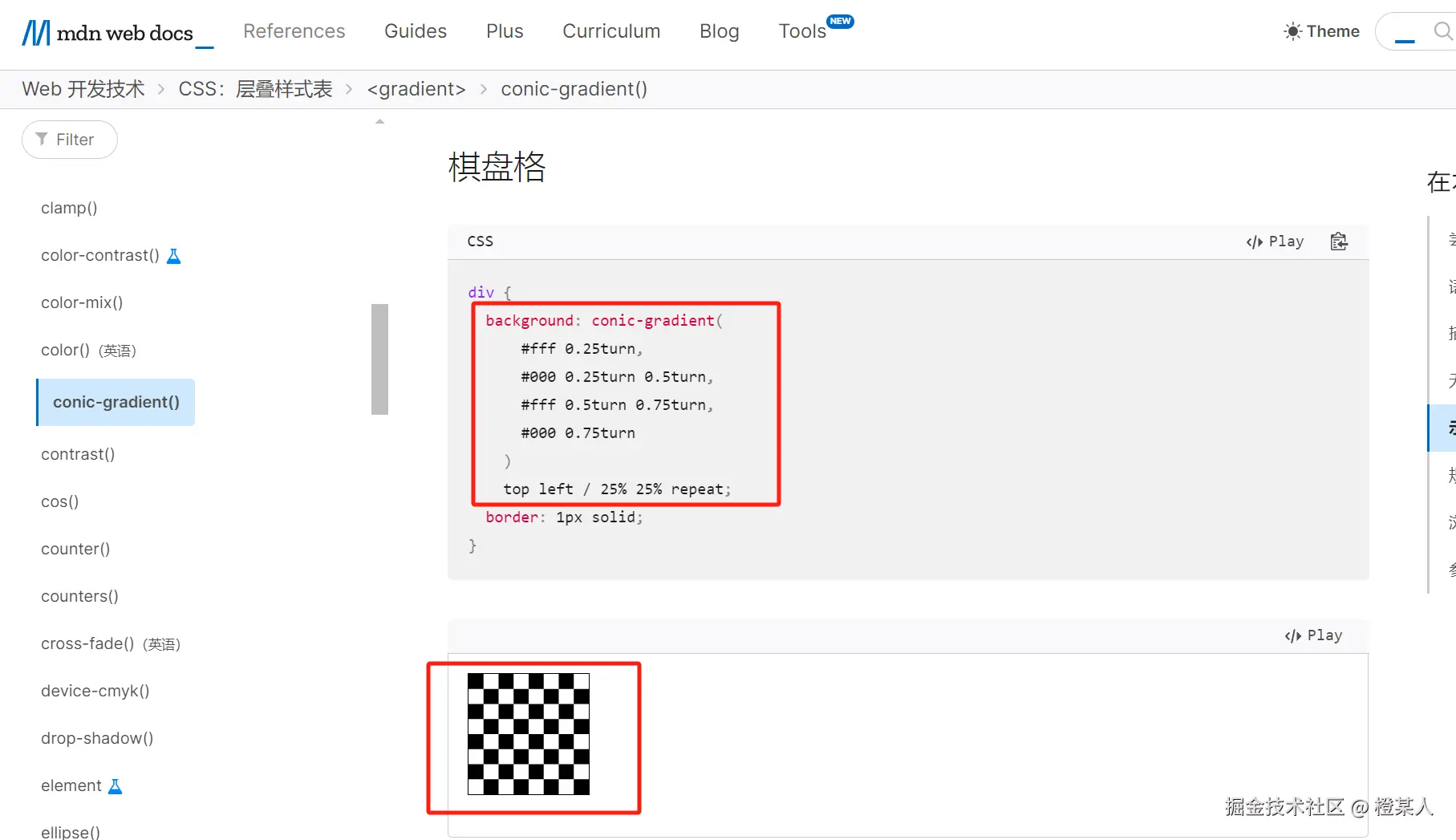The width and height of the screenshot is (1456, 840).
Task: Open counters() in sidebar
Action: [79, 596]
